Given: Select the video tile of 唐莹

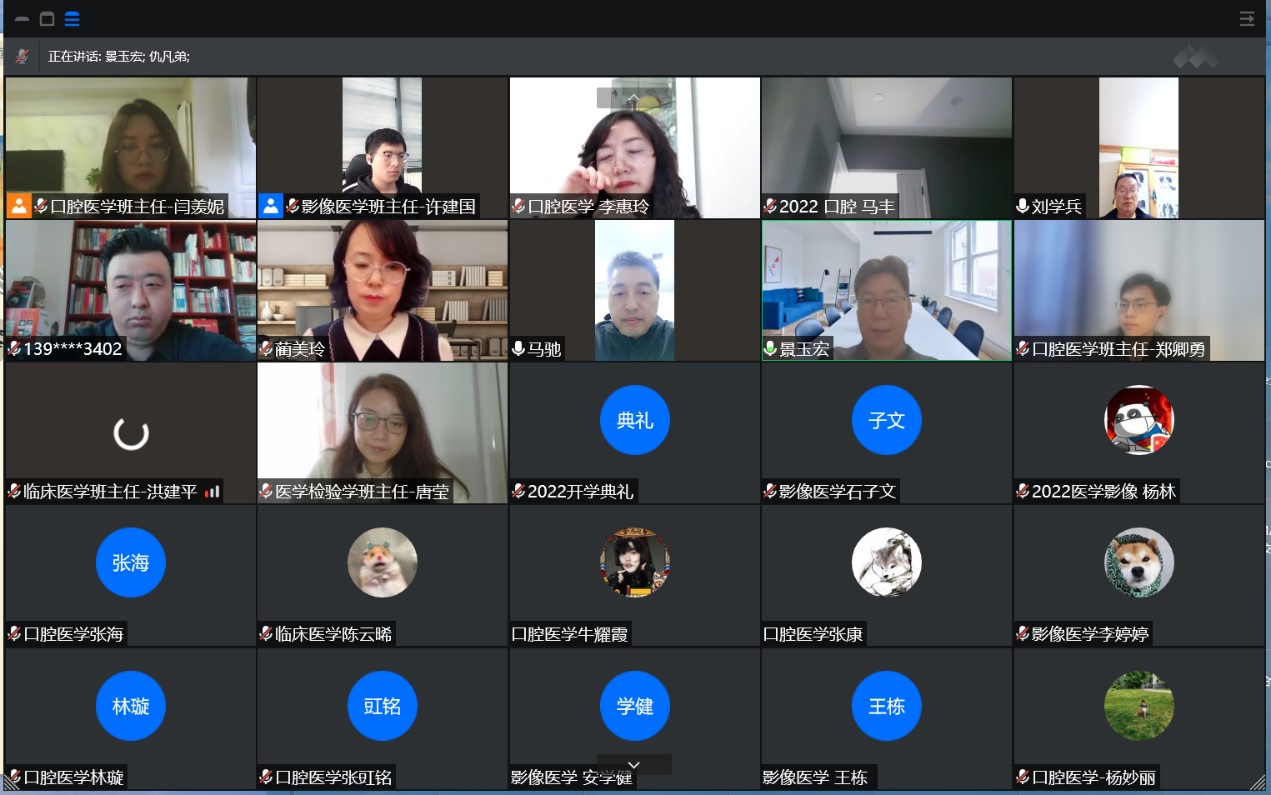Looking at the screenshot, I should (x=382, y=432).
